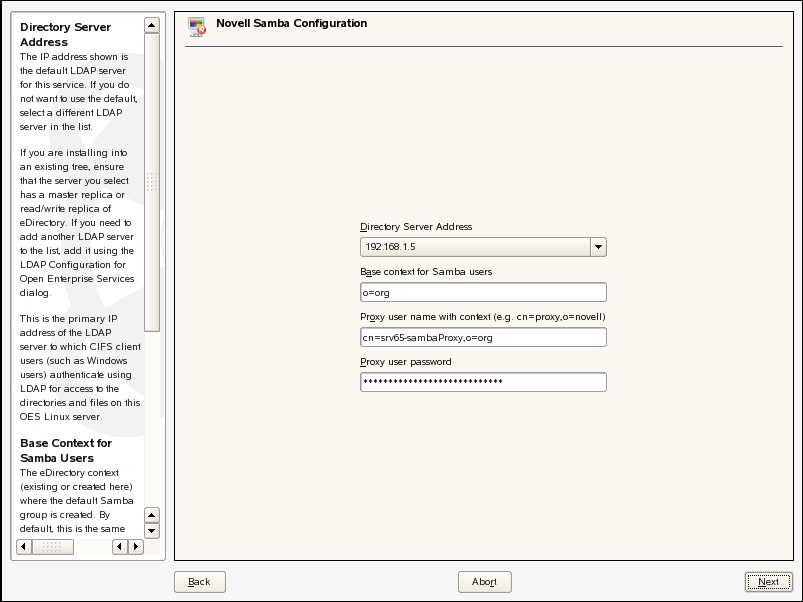
Task: Focus the Base context for Samba users field
Action: tap(483, 292)
